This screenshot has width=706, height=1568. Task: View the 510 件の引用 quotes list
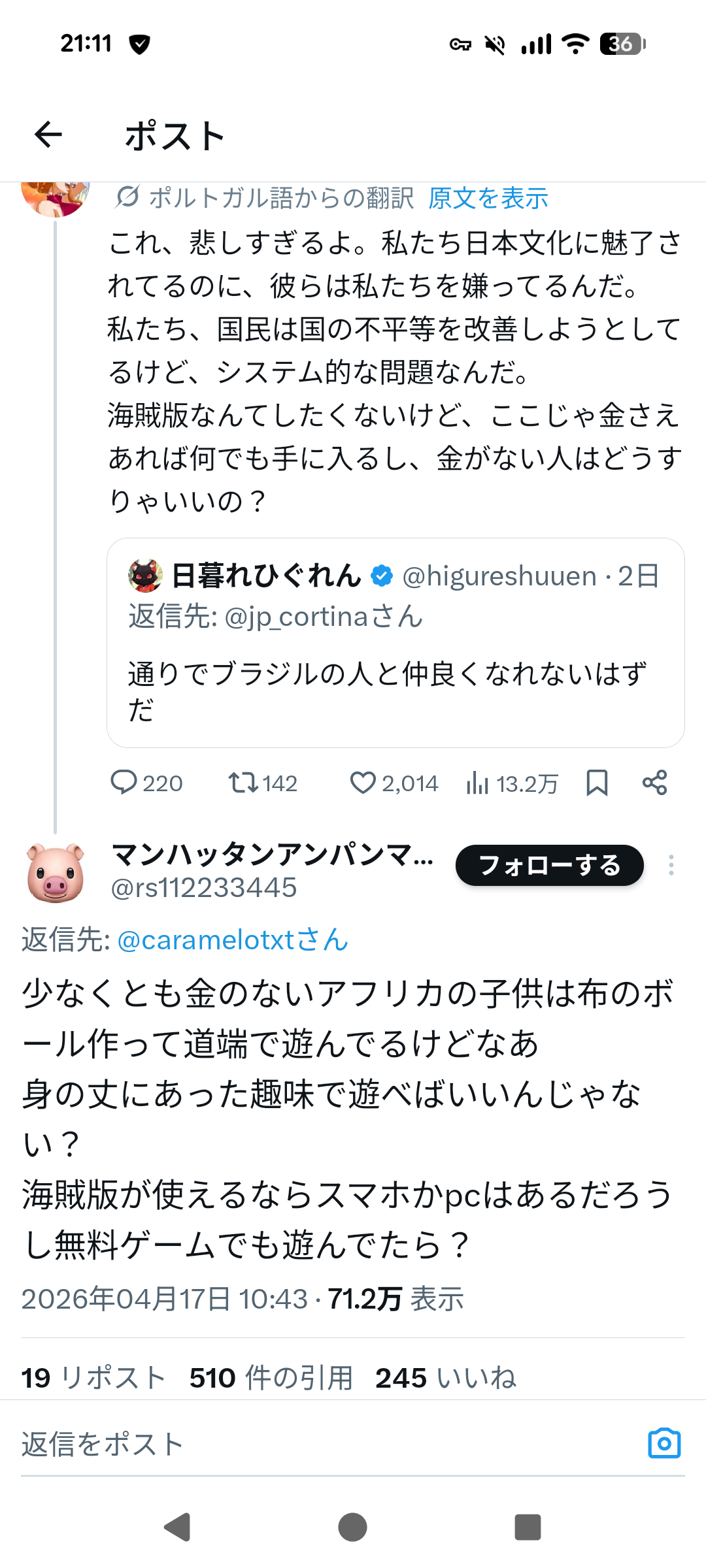[271, 1378]
